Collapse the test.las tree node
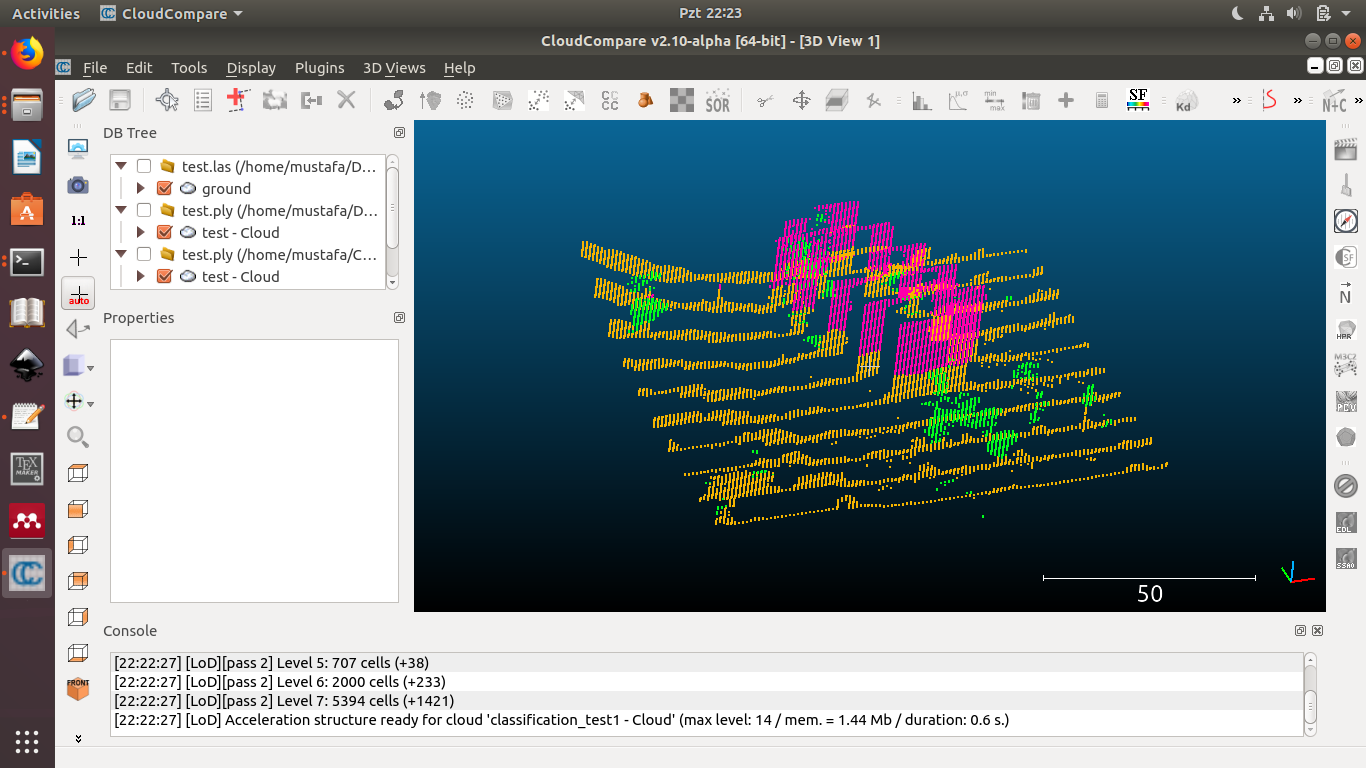Viewport: 1366px width, 768px height. pos(121,167)
